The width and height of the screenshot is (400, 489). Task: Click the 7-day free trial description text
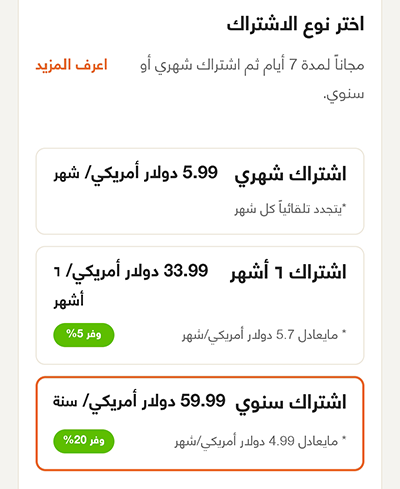click(252, 79)
